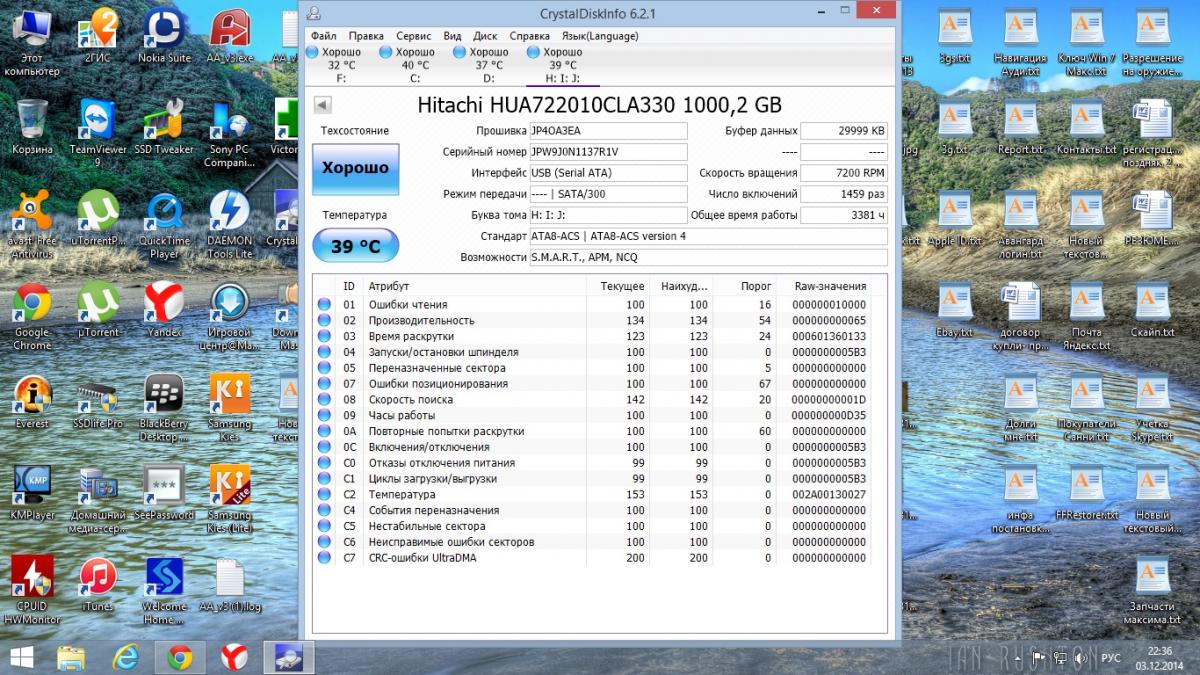Click status circle for Температура row
1200x675 pixels.
[x=324, y=495]
